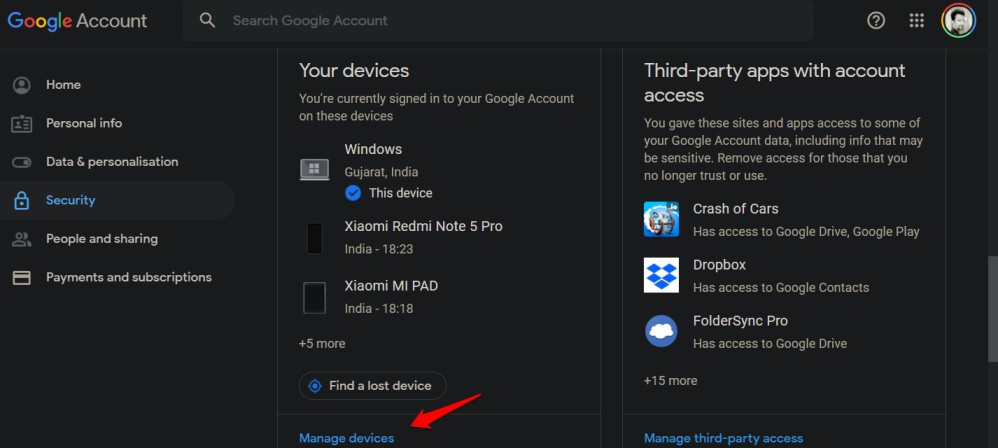Screen dimensions: 998x448
Task: Show the +15 more third-party apps
Action: pyautogui.click(x=670, y=381)
